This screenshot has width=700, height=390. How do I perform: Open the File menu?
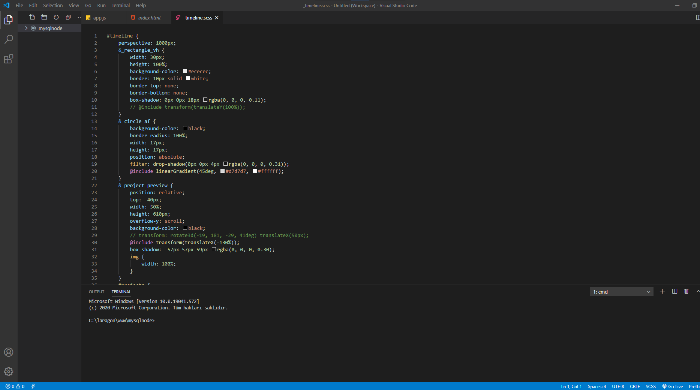point(19,5)
